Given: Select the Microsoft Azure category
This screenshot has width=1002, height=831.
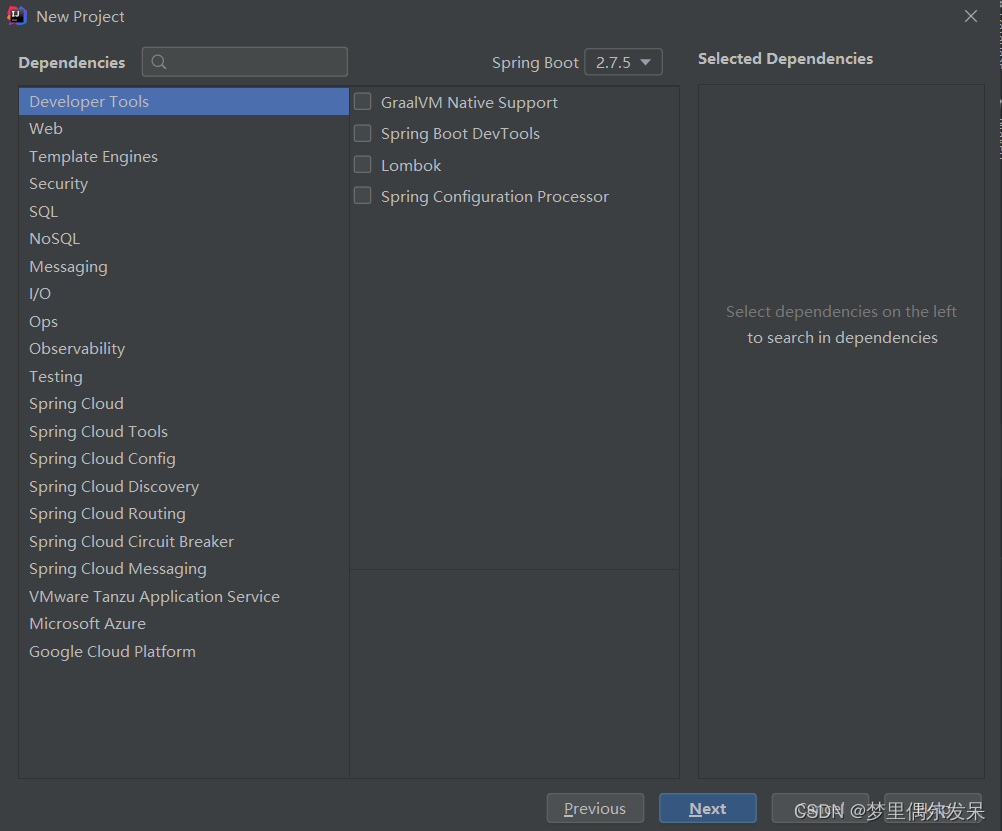Looking at the screenshot, I should 87,624.
